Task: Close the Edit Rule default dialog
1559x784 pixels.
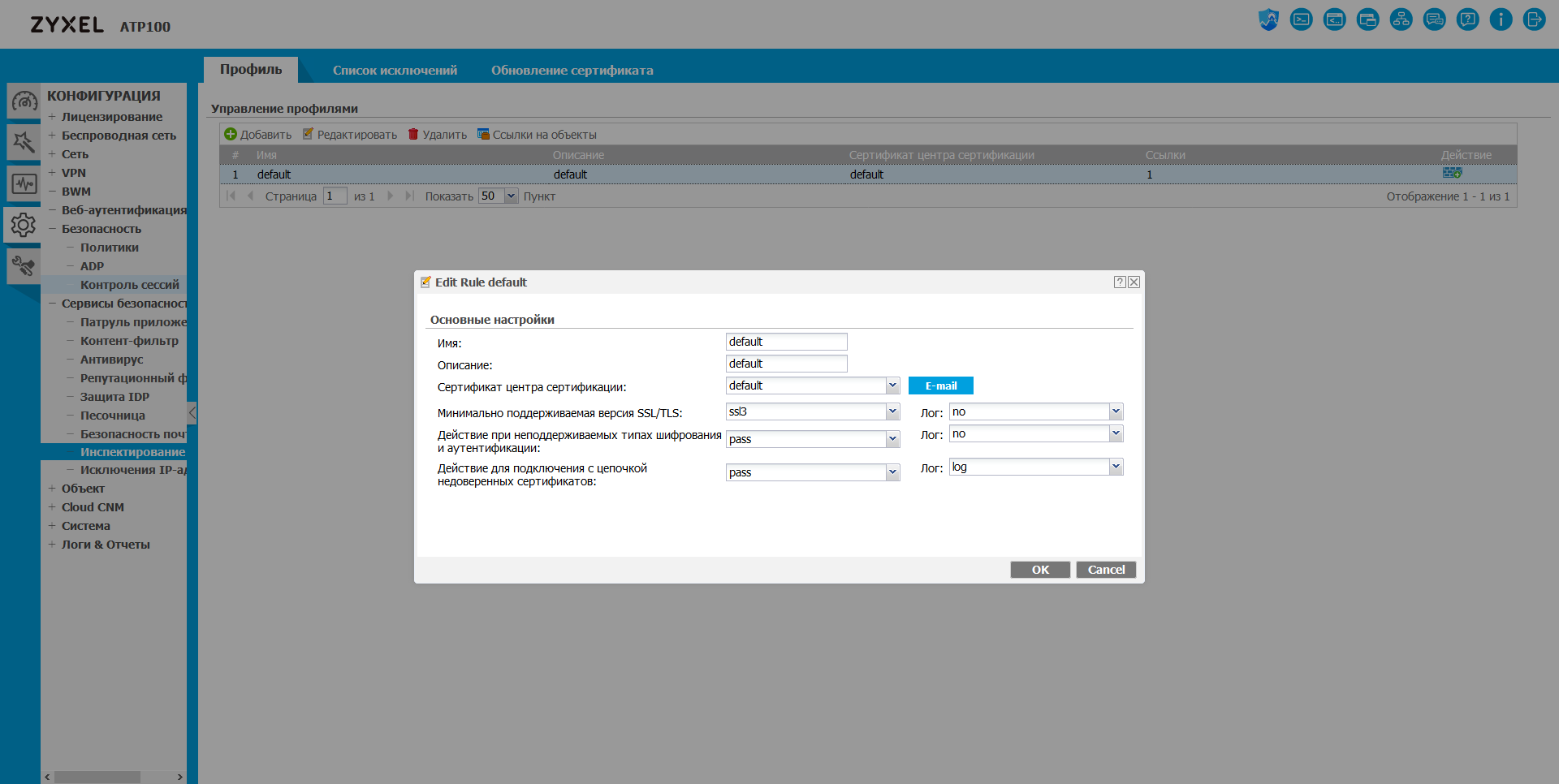Action: click(x=1134, y=282)
